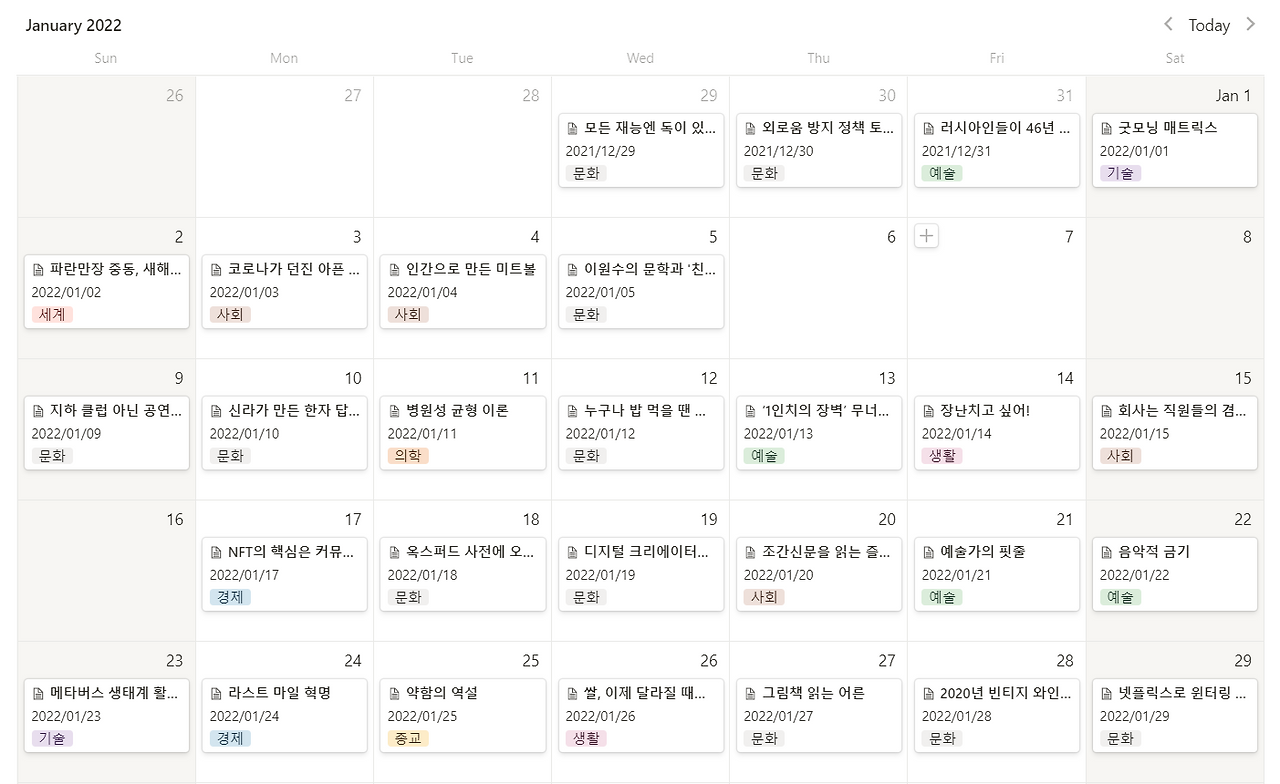The width and height of the screenshot is (1280, 784).
Task: Go to previous month with left chevron
Action: click(x=1168, y=24)
